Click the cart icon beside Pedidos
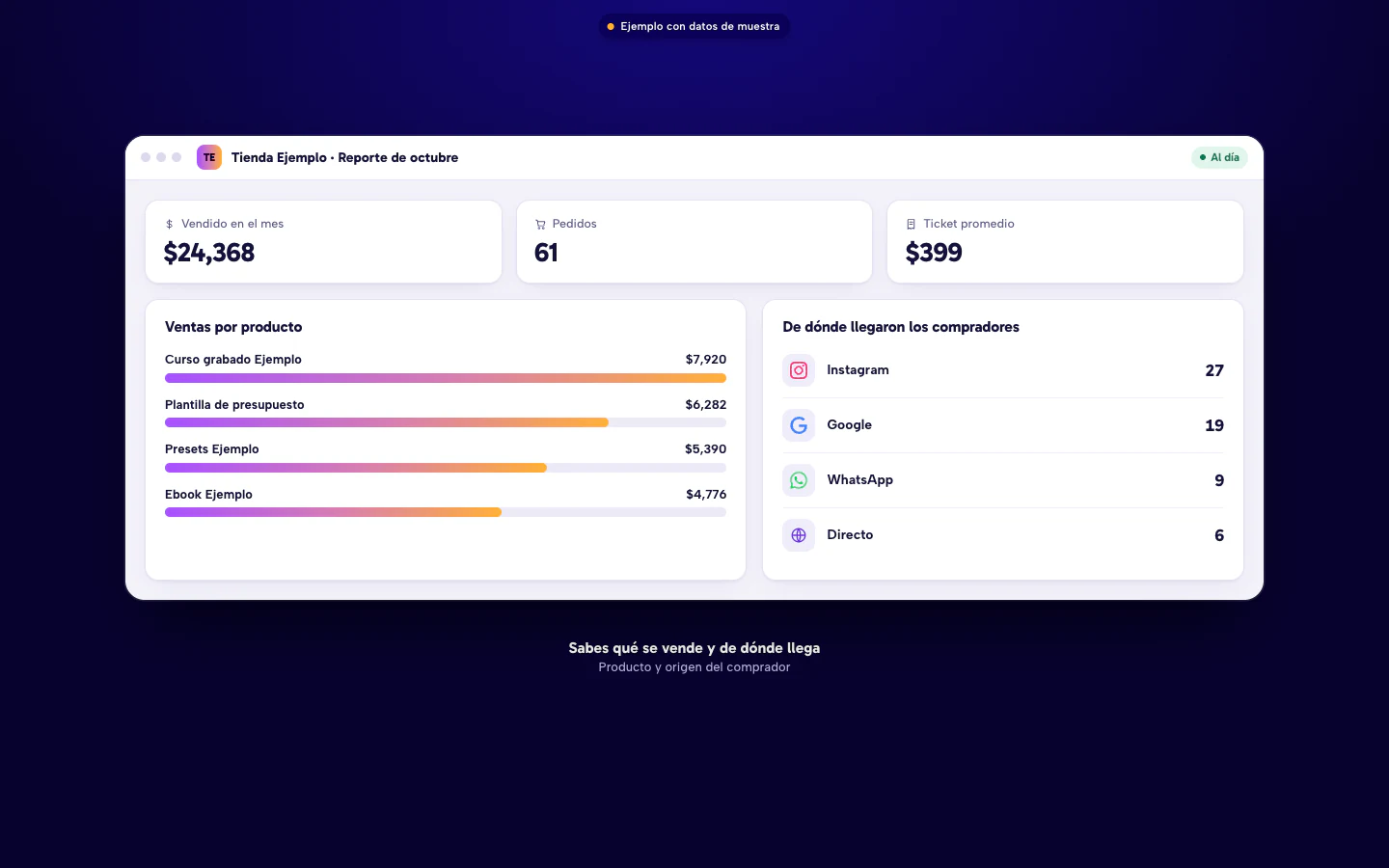 point(540,224)
